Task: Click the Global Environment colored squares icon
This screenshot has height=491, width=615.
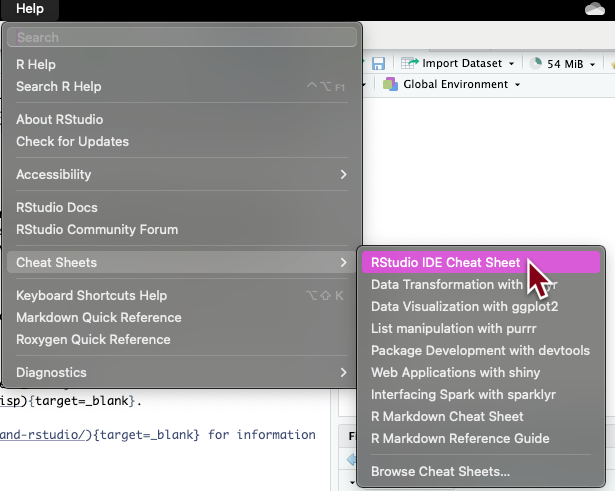Action: coord(390,85)
